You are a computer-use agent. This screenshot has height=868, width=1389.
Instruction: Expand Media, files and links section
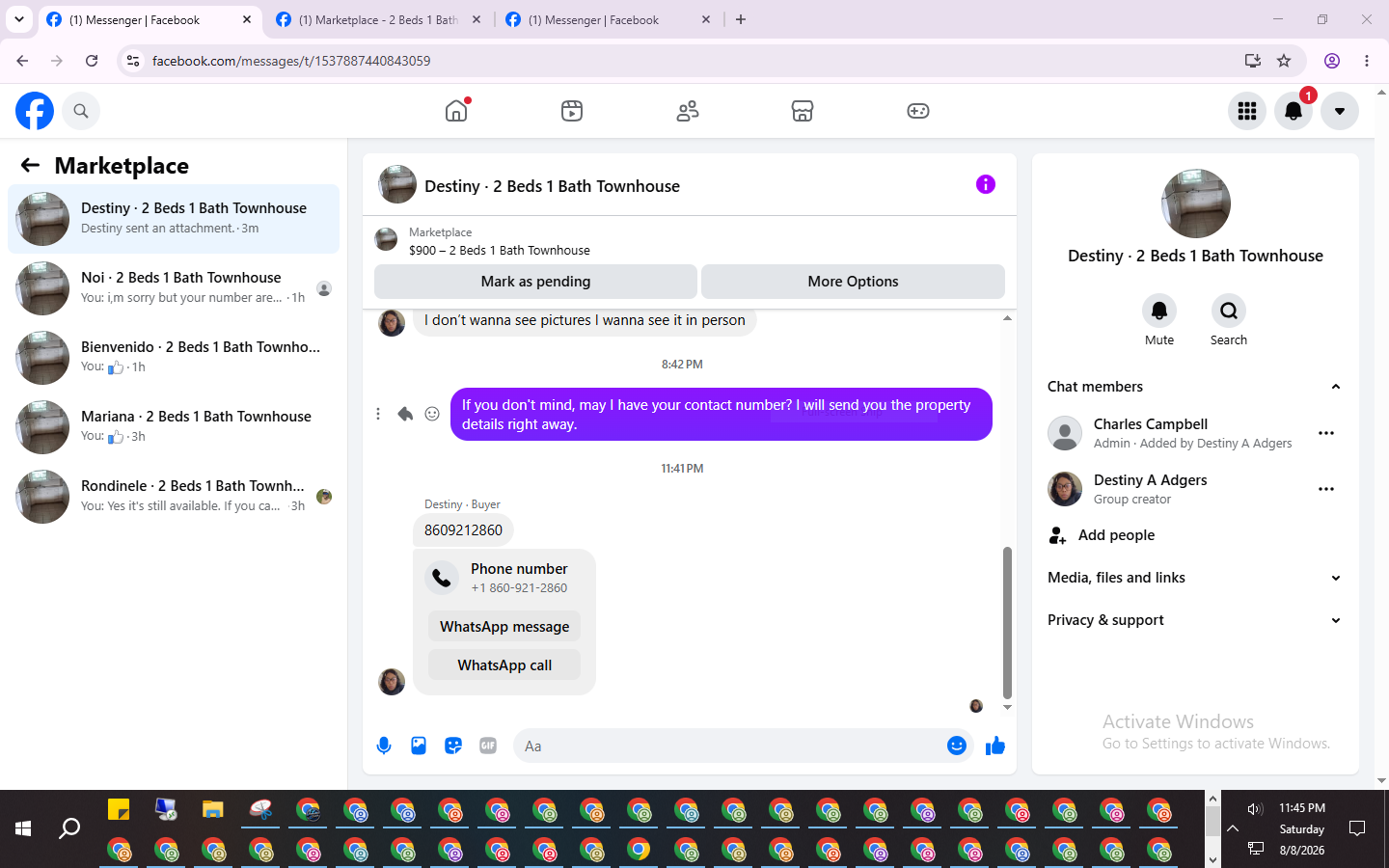(1194, 578)
